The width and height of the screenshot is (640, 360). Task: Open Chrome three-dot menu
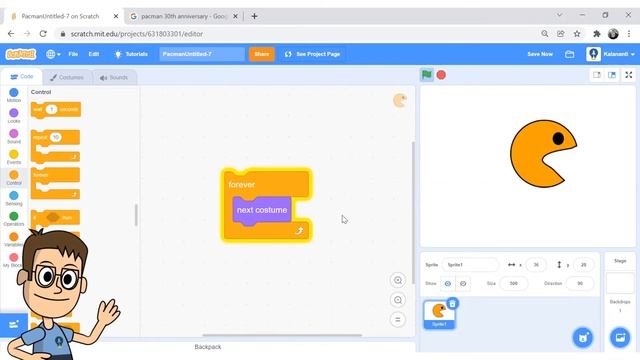tap(629, 34)
